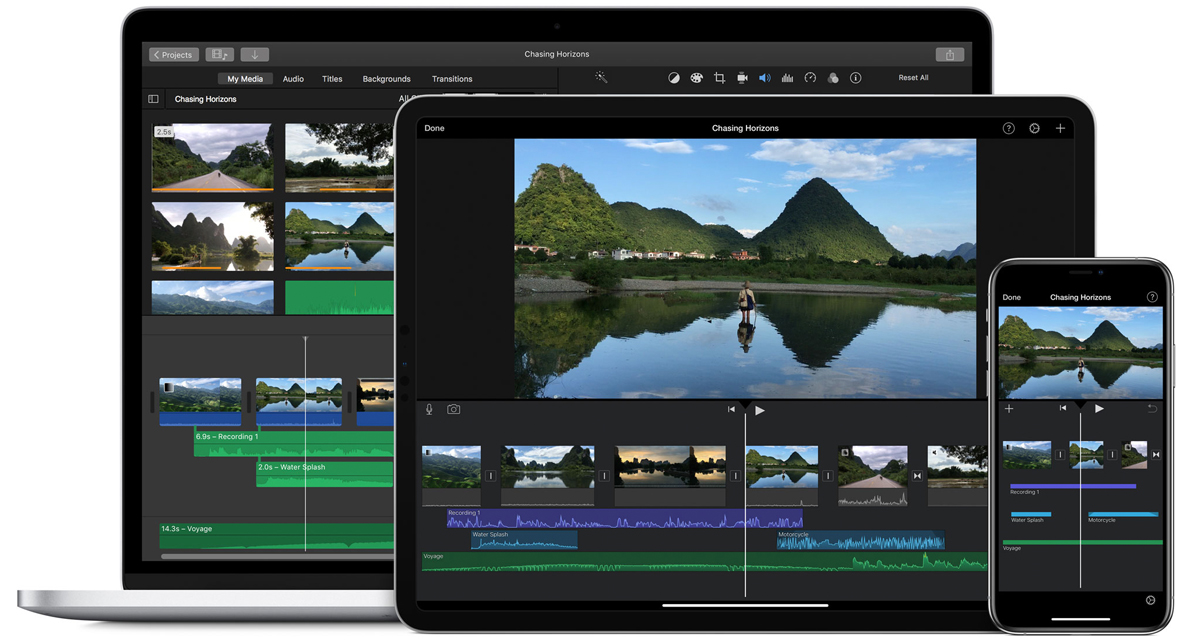The width and height of the screenshot is (1204, 642).
Task: Tap the microphone voiceover icon on iPad
Action: pos(430,410)
